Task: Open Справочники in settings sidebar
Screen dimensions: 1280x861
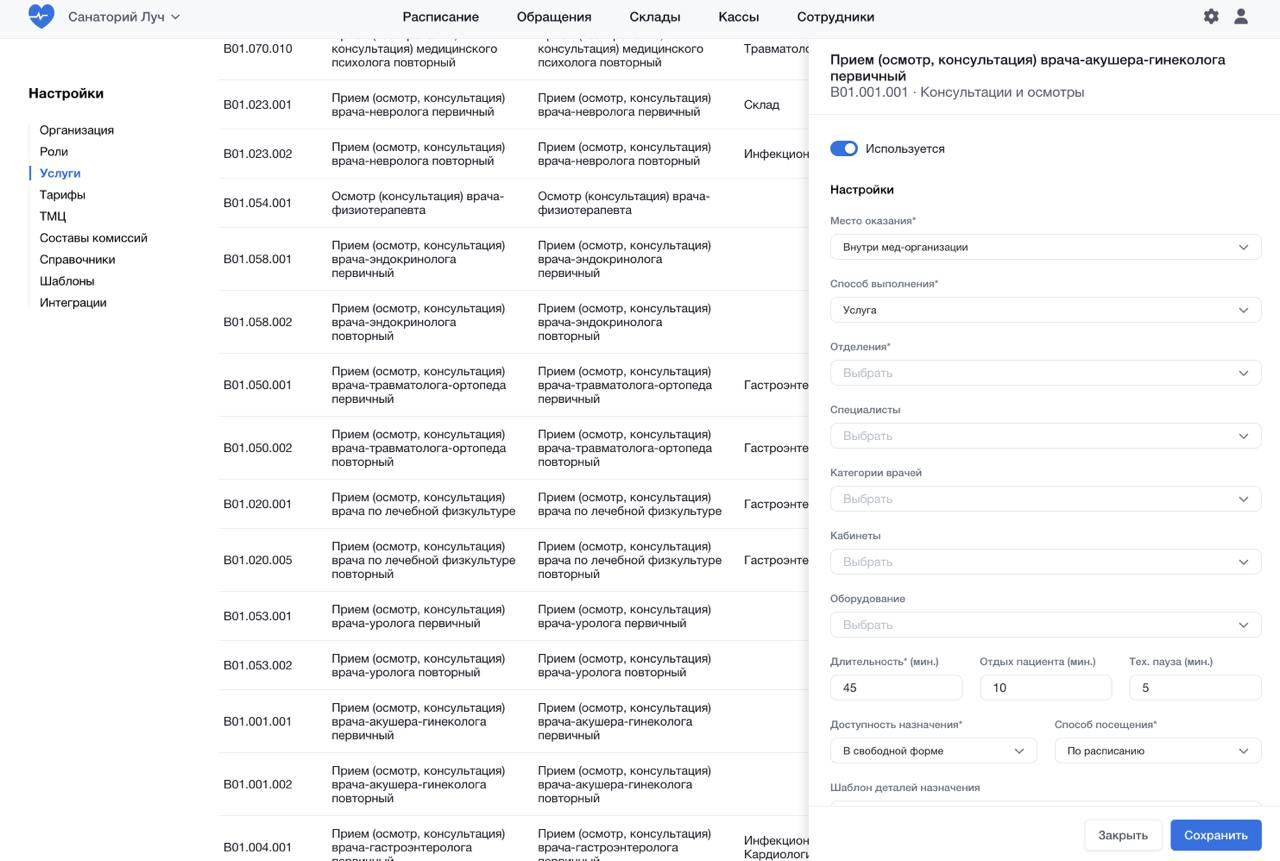Action: pos(77,259)
